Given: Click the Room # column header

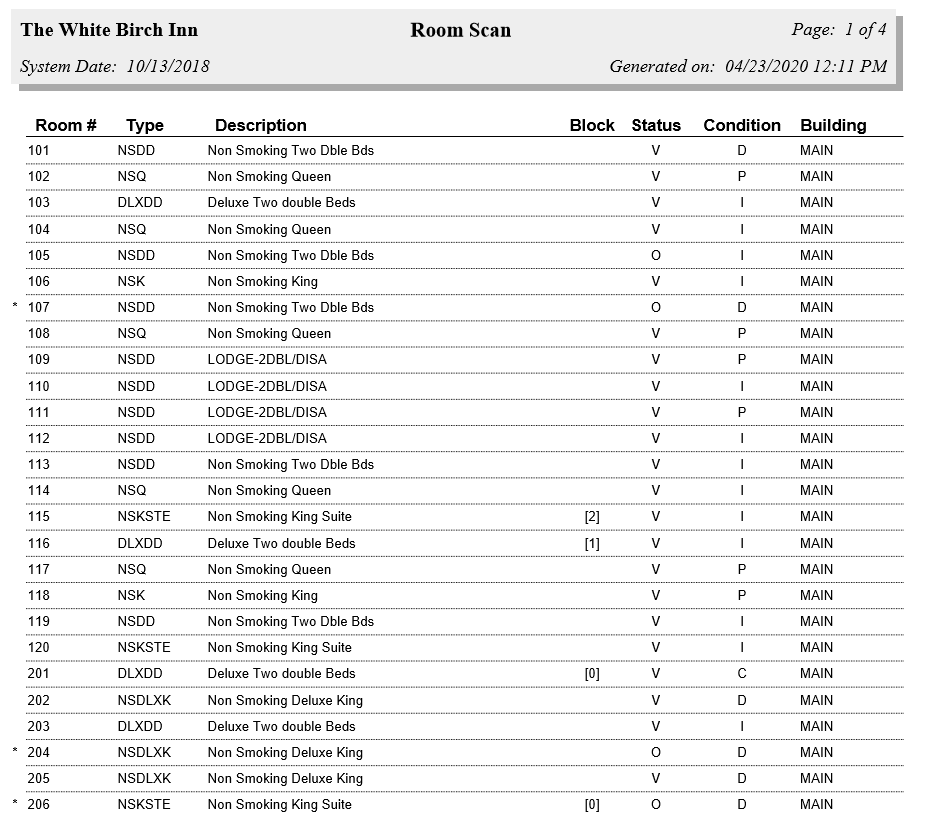Looking at the screenshot, I should coord(65,125).
